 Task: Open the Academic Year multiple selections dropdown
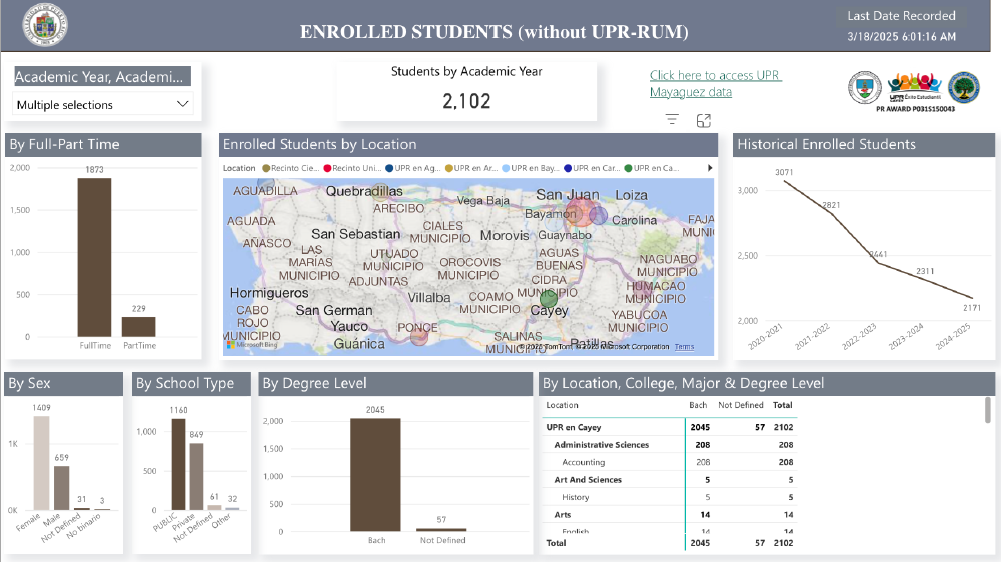[103, 104]
